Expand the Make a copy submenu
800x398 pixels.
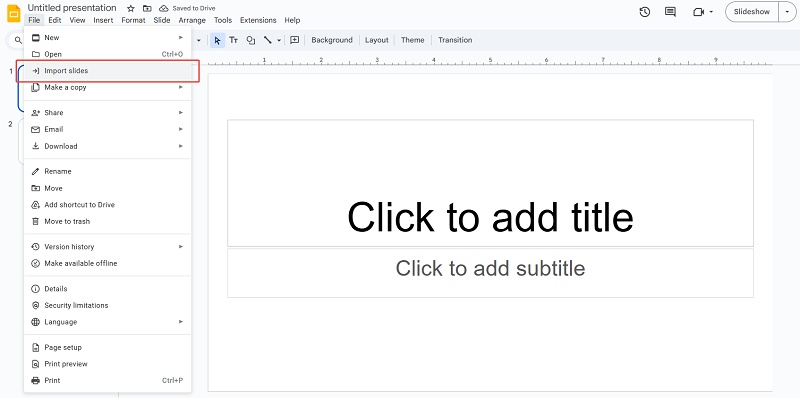[x=181, y=87]
